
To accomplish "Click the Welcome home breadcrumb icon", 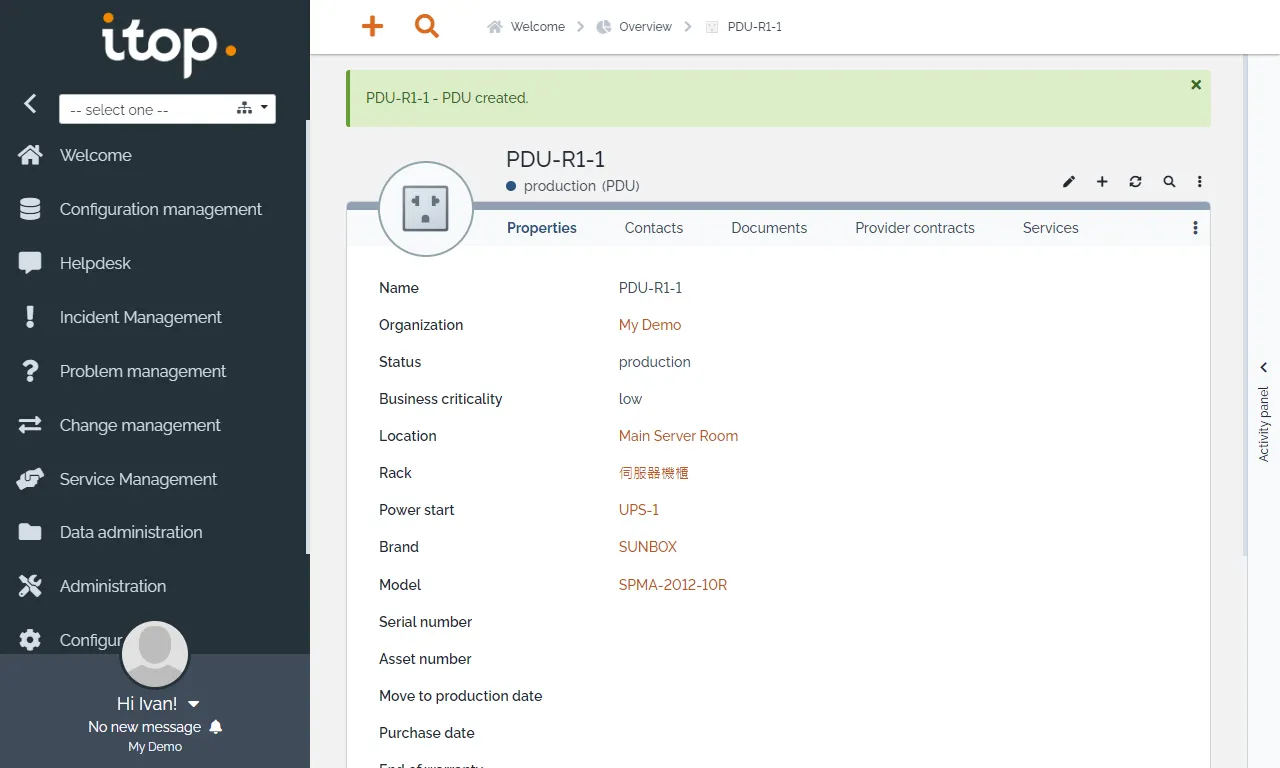I will click(x=495, y=27).
